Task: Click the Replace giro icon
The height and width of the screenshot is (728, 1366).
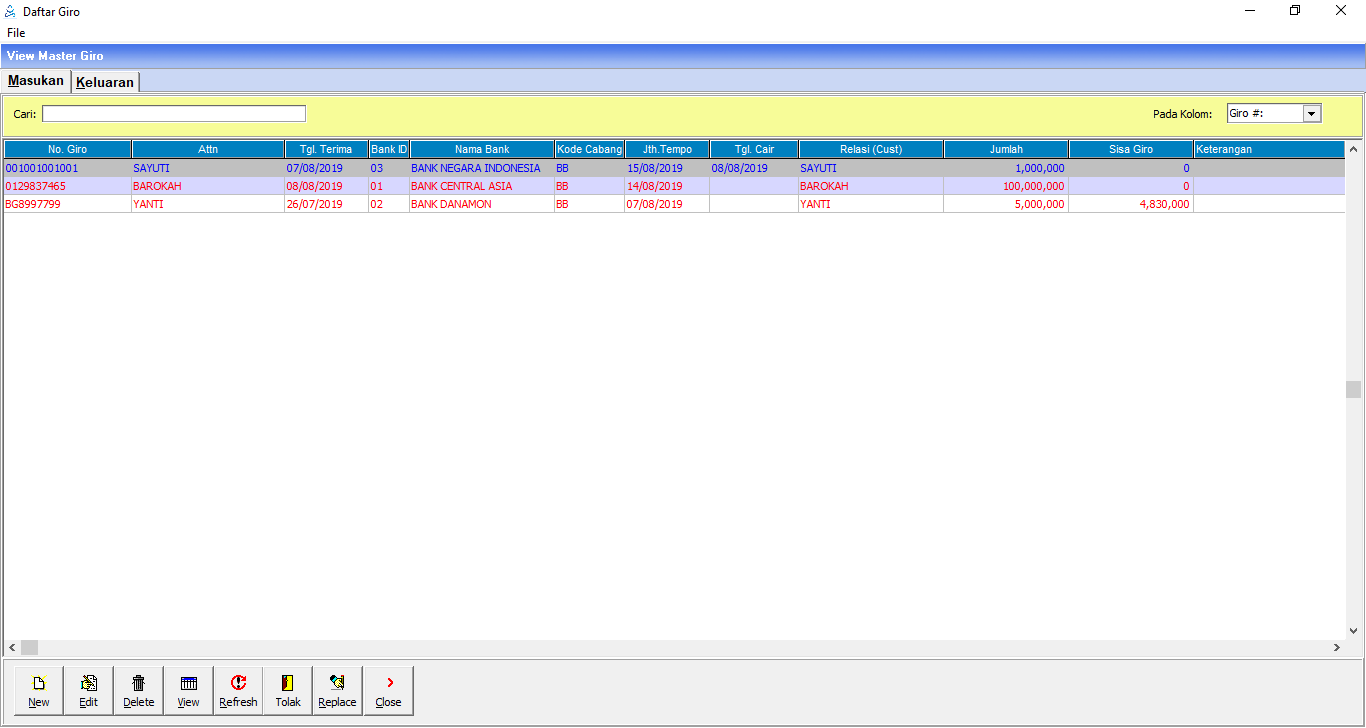Action: [x=337, y=684]
